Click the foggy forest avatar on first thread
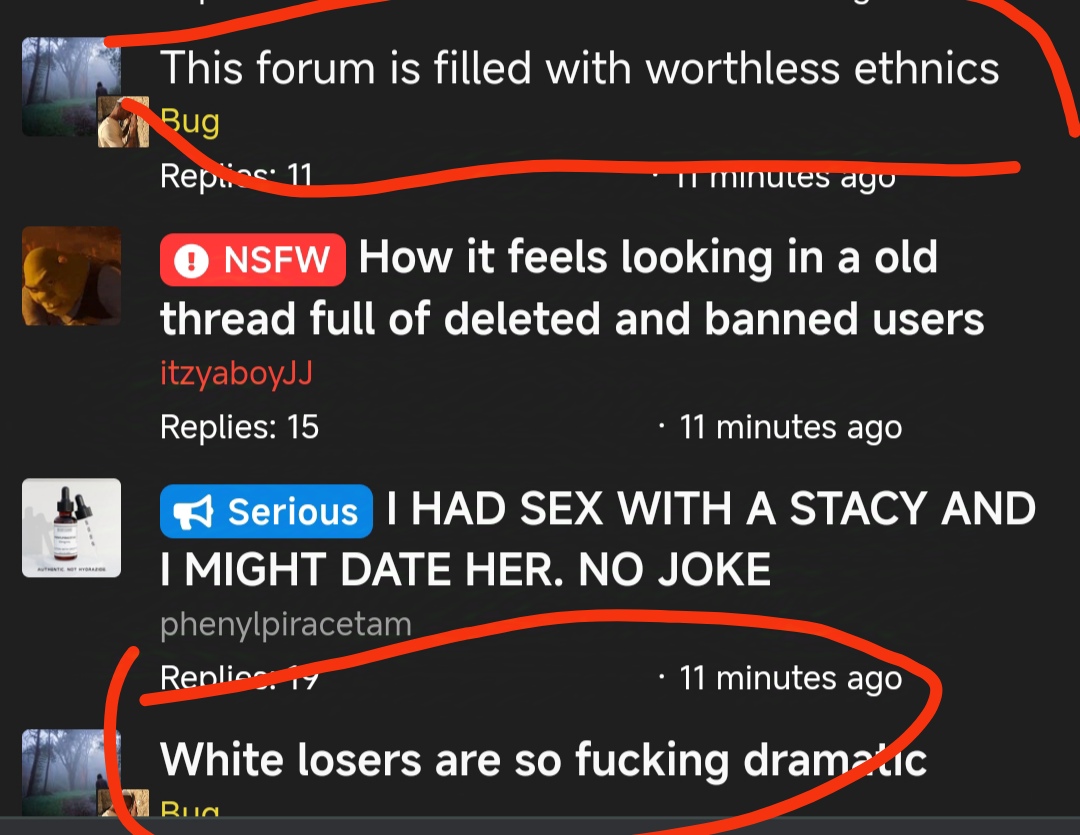The image size is (1080, 835). click(72, 87)
